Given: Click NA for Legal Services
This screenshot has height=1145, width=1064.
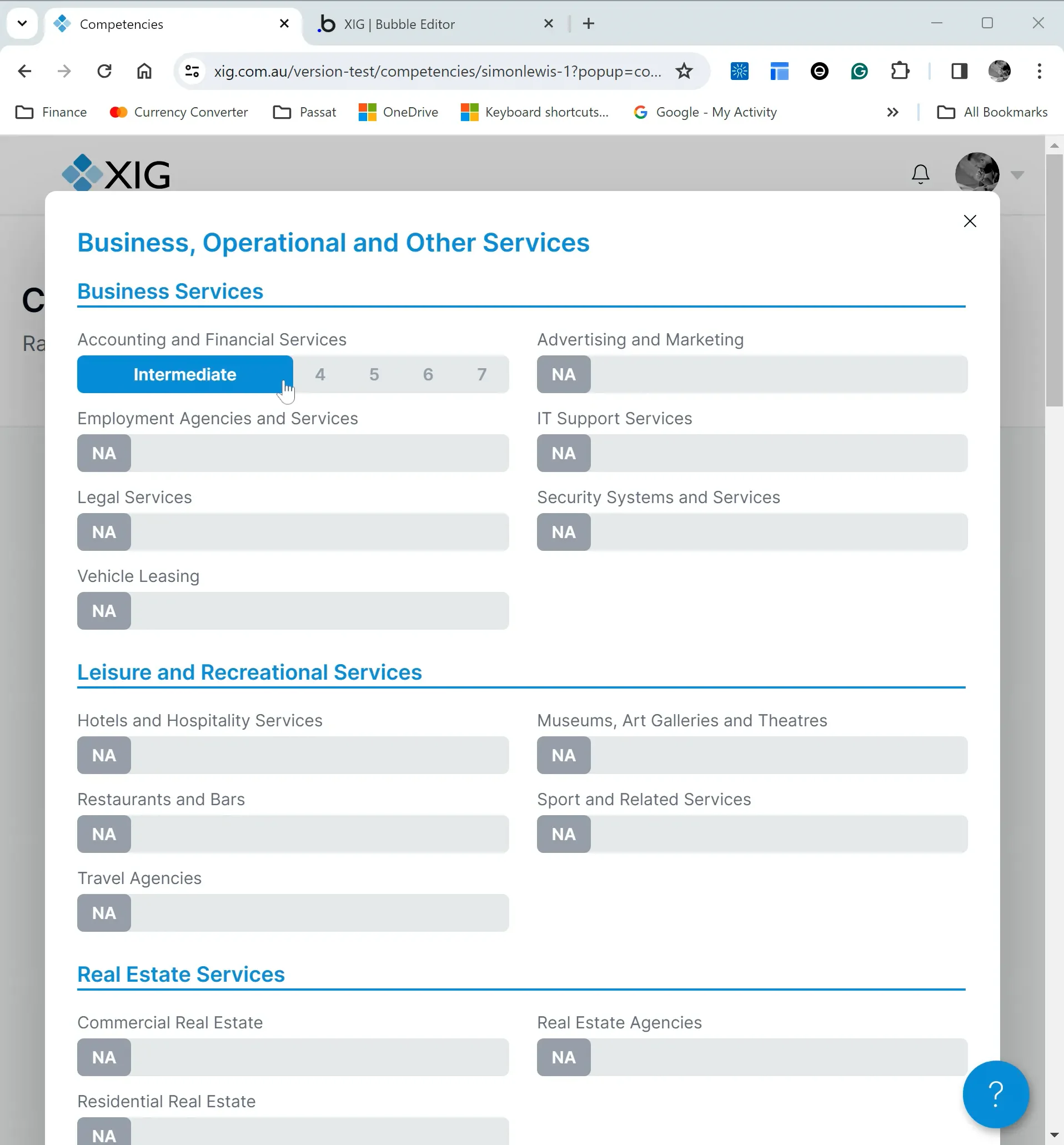Looking at the screenshot, I should (104, 532).
